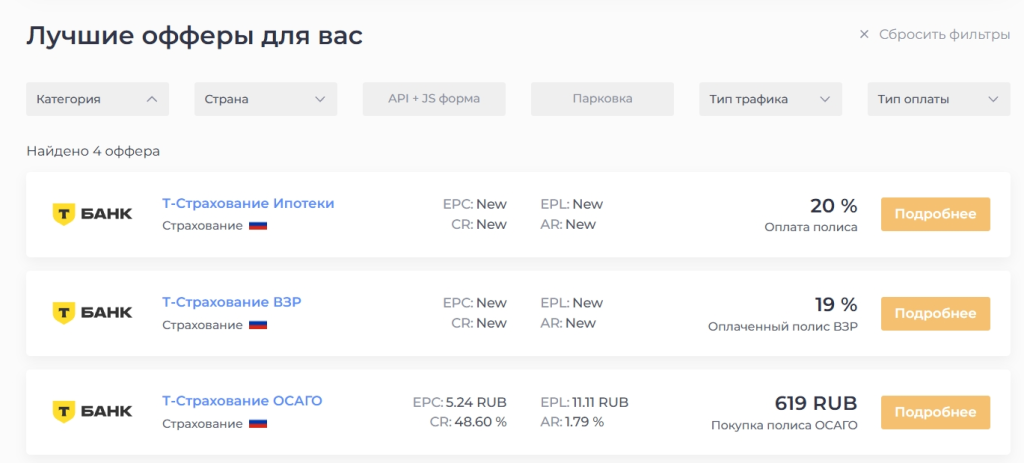This screenshot has width=1024, height=463.
Task: Expand the Страна dropdown
Action: click(266, 99)
